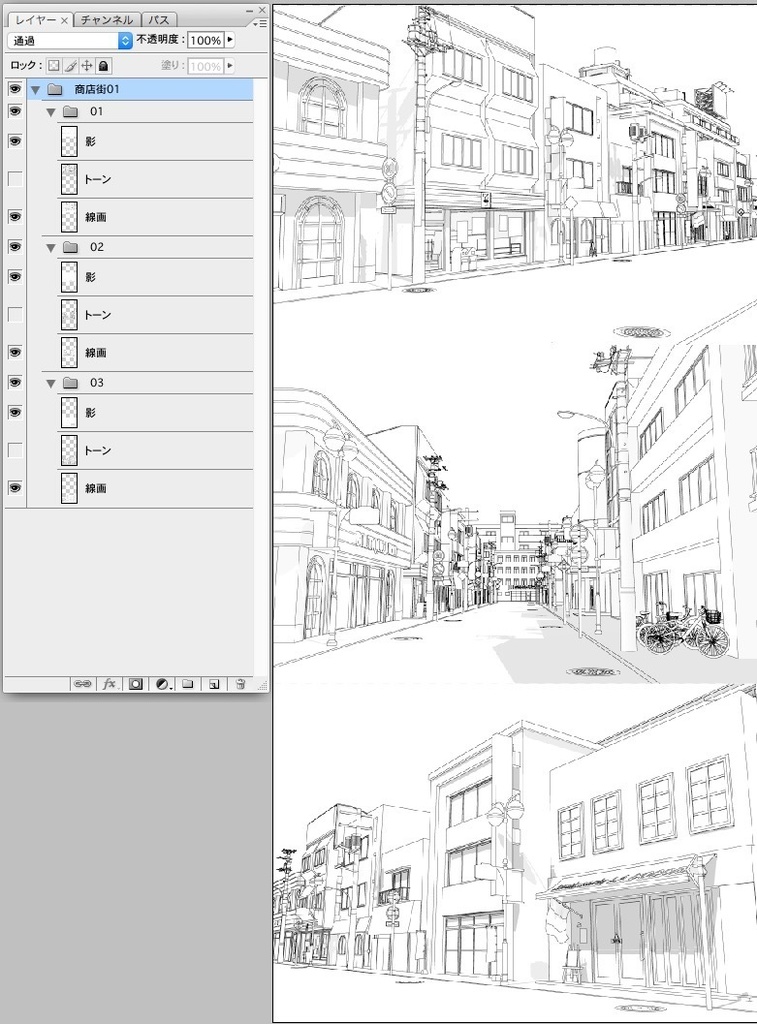757x1024 pixels.
Task: Select the 線画 layer thumbnail in group 02
Action: point(69,353)
